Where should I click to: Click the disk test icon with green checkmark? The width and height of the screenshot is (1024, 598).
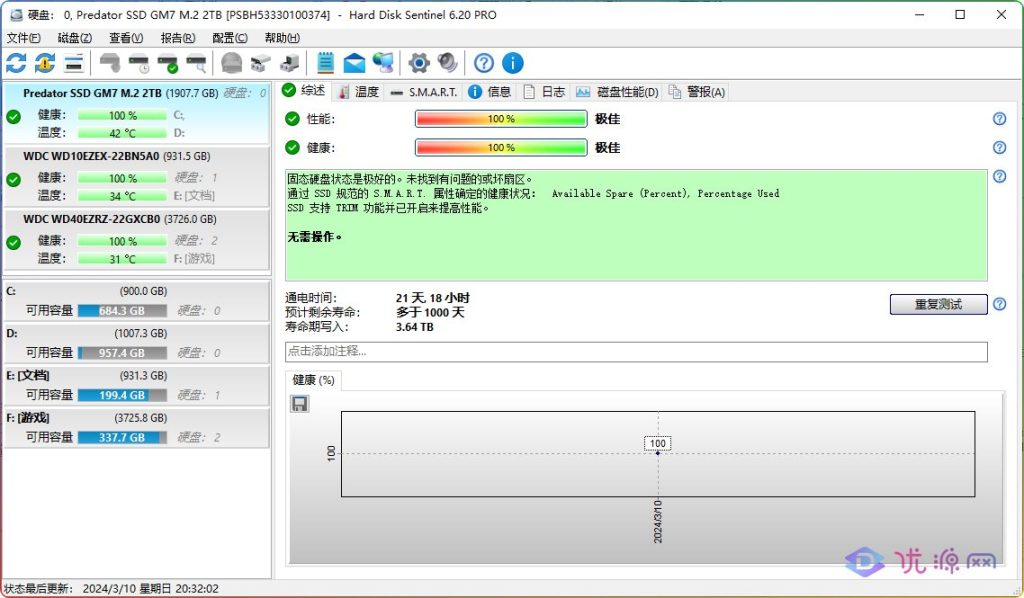tap(168, 63)
